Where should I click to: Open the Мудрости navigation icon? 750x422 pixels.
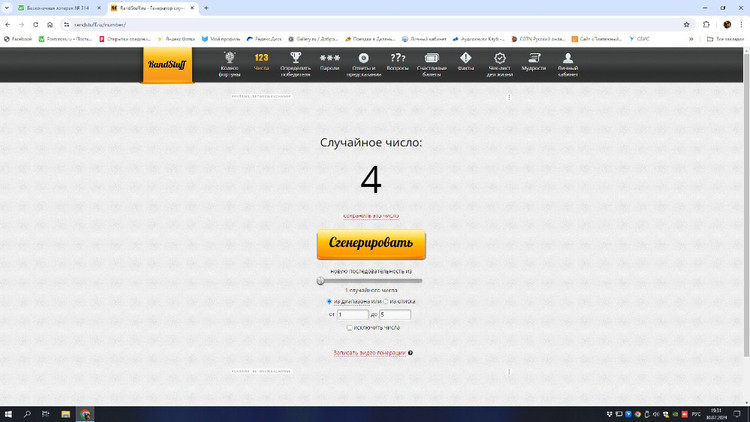point(534,59)
